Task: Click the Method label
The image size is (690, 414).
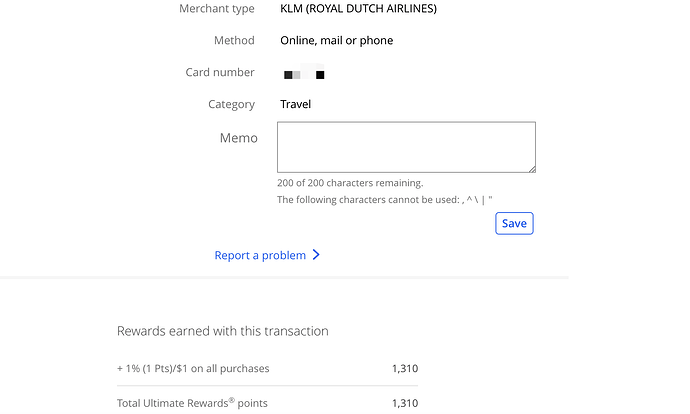Action: tap(234, 41)
